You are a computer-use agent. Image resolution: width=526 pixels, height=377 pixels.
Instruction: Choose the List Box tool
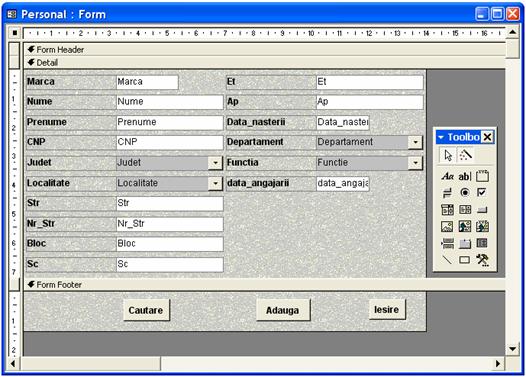tap(465, 210)
